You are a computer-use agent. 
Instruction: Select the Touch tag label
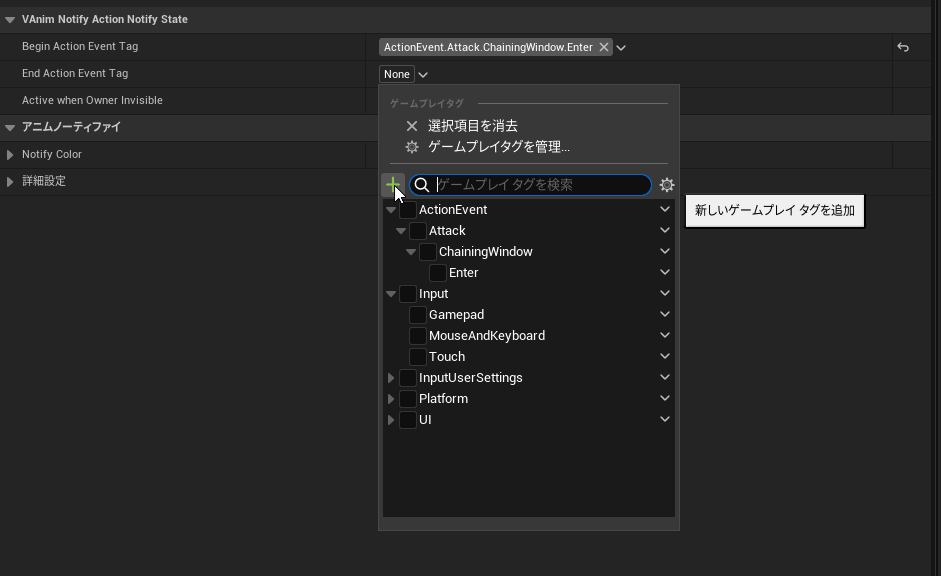(446, 357)
